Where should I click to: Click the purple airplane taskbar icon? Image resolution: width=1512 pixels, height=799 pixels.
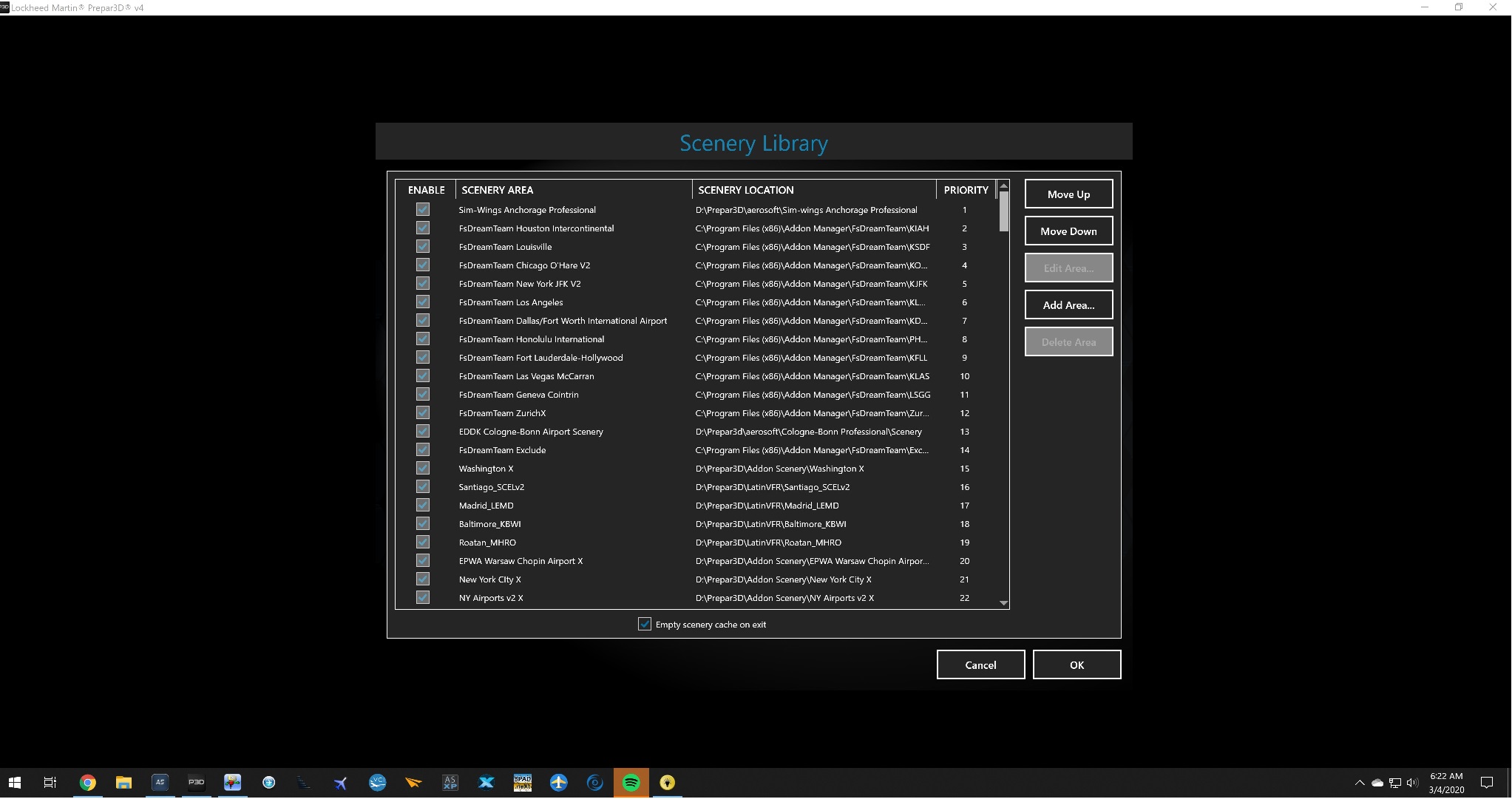341,783
